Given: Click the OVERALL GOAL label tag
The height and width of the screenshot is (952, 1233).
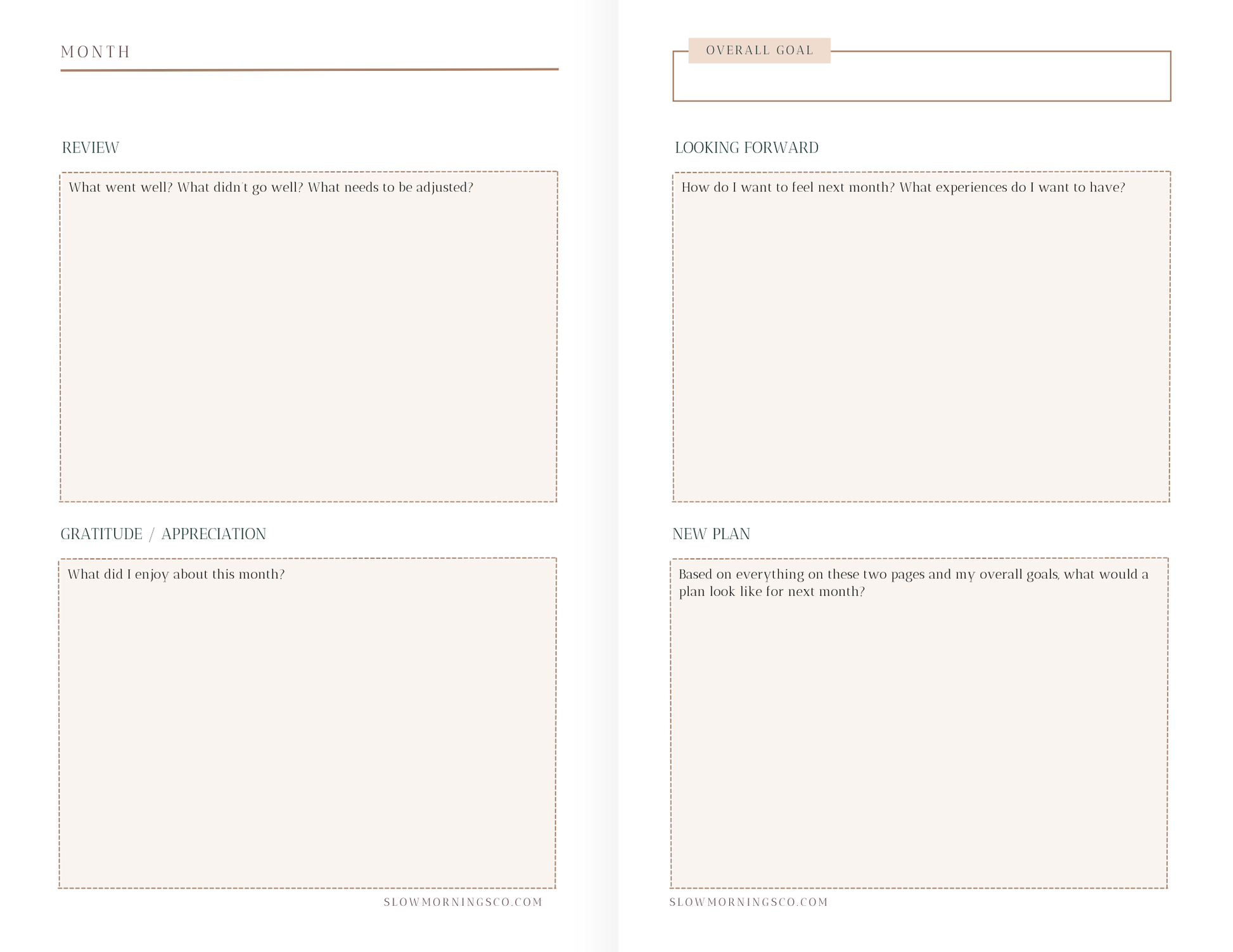Looking at the screenshot, I should pos(759,51).
